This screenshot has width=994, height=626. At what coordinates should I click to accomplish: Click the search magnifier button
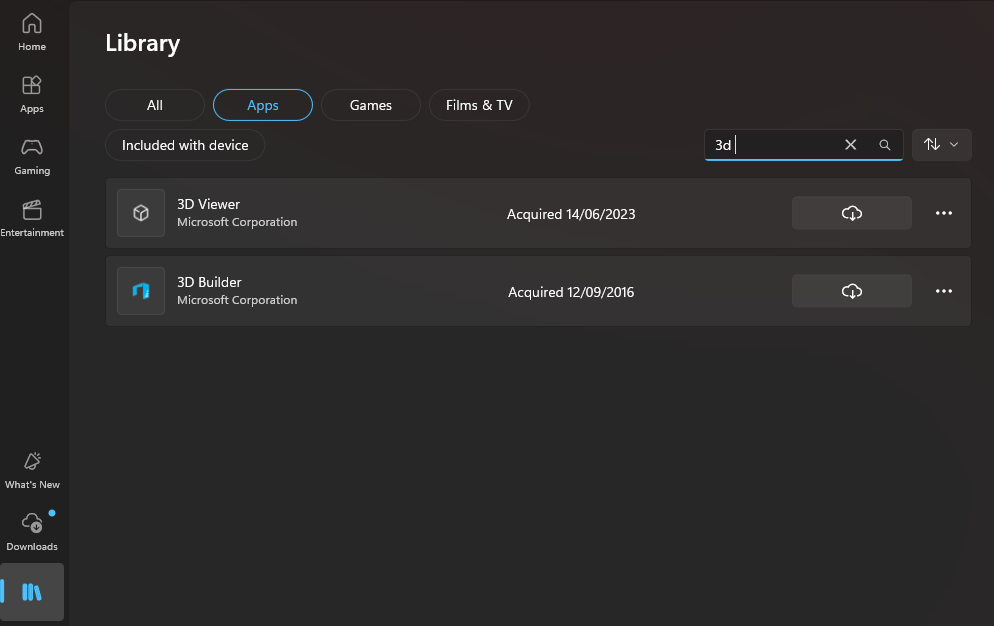(884, 145)
